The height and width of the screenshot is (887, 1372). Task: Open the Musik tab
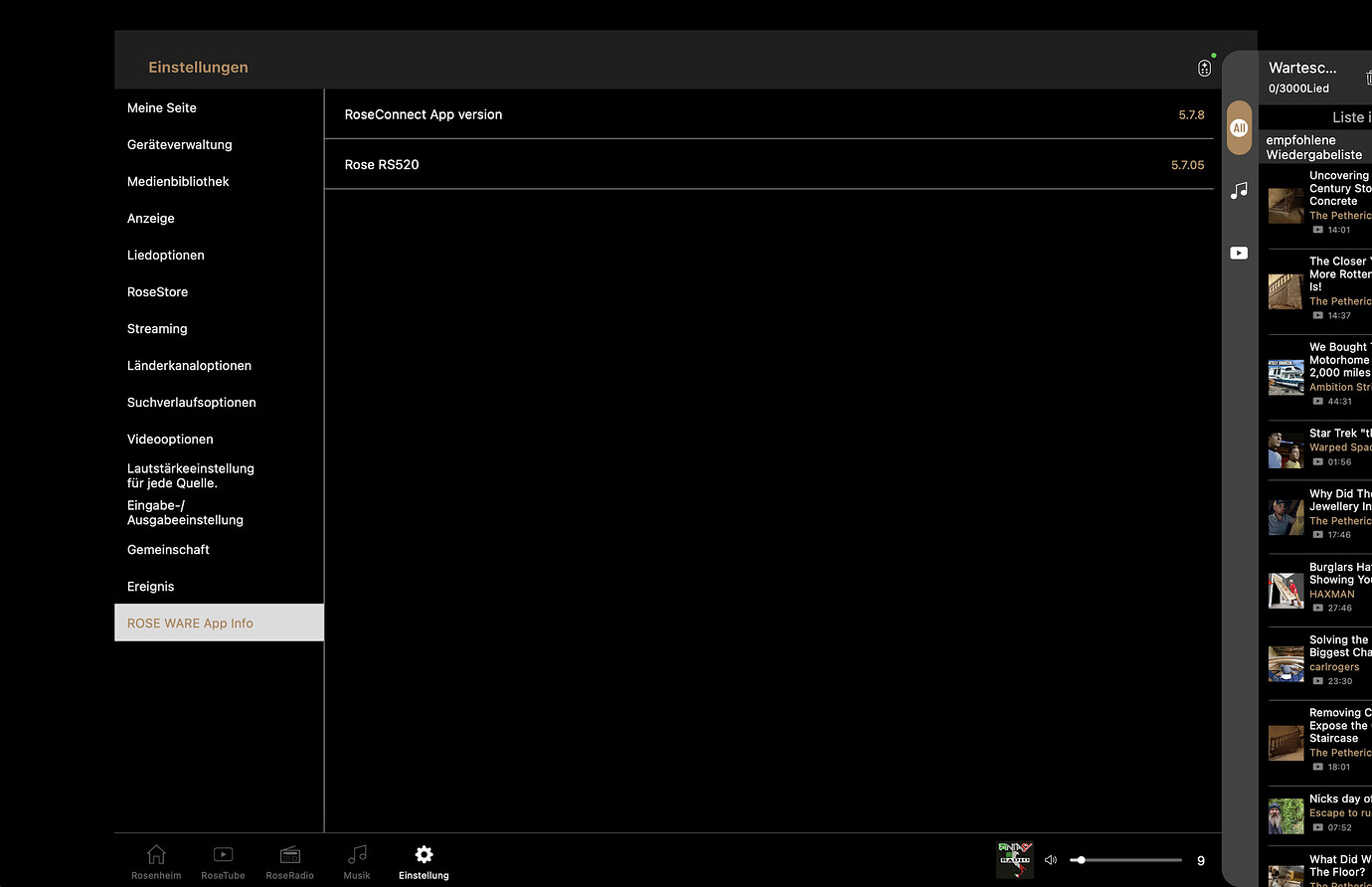pyautogui.click(x=357, y=862)
